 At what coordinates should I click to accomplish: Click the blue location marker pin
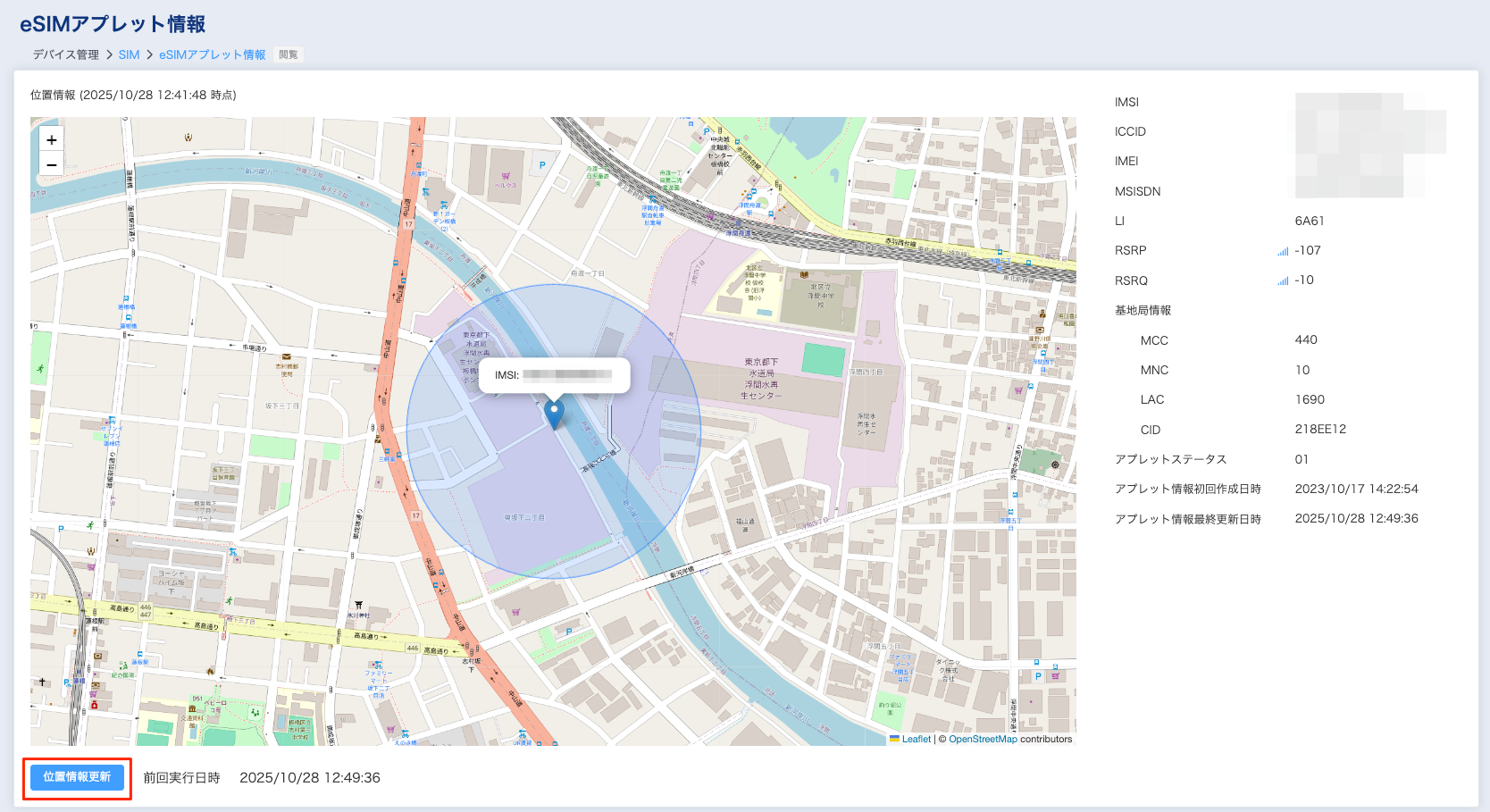pyautogui.click(x=554, y=414)
